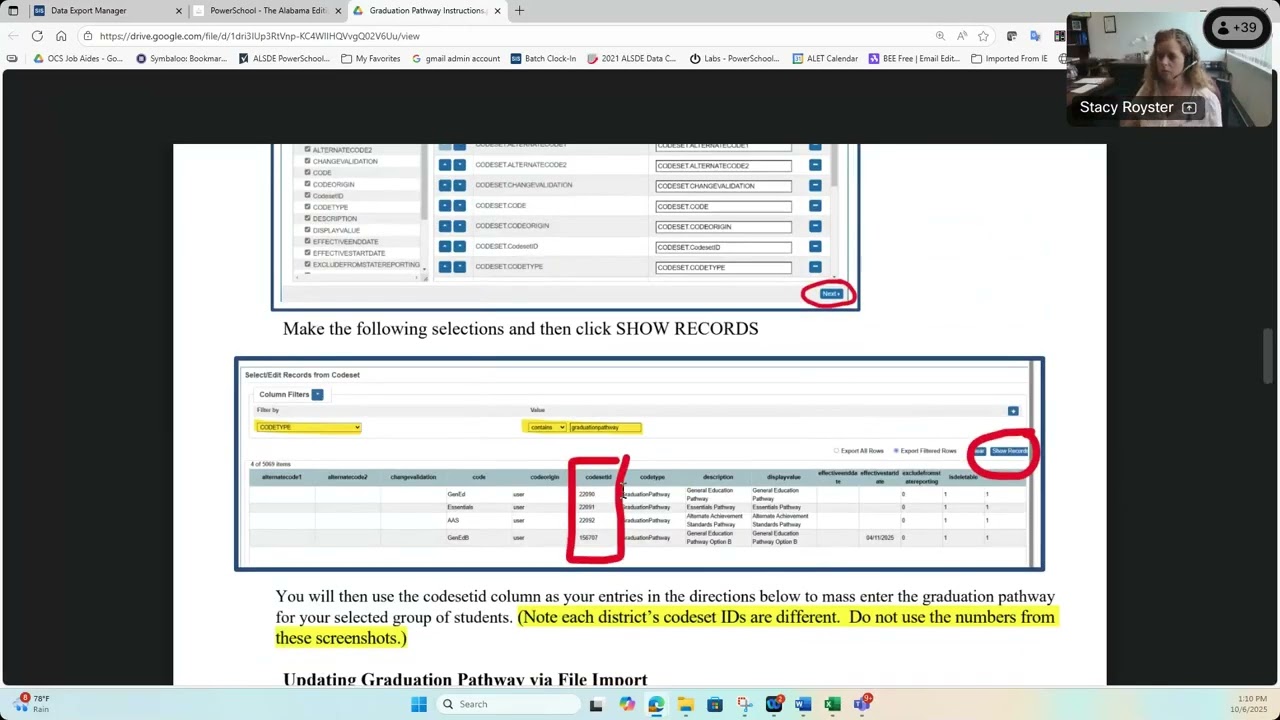Close the Data Export Manager tab
Image resolution: width=1280 pixels, height=720 pixels.
pyautogui.click(x=179, y=11)
